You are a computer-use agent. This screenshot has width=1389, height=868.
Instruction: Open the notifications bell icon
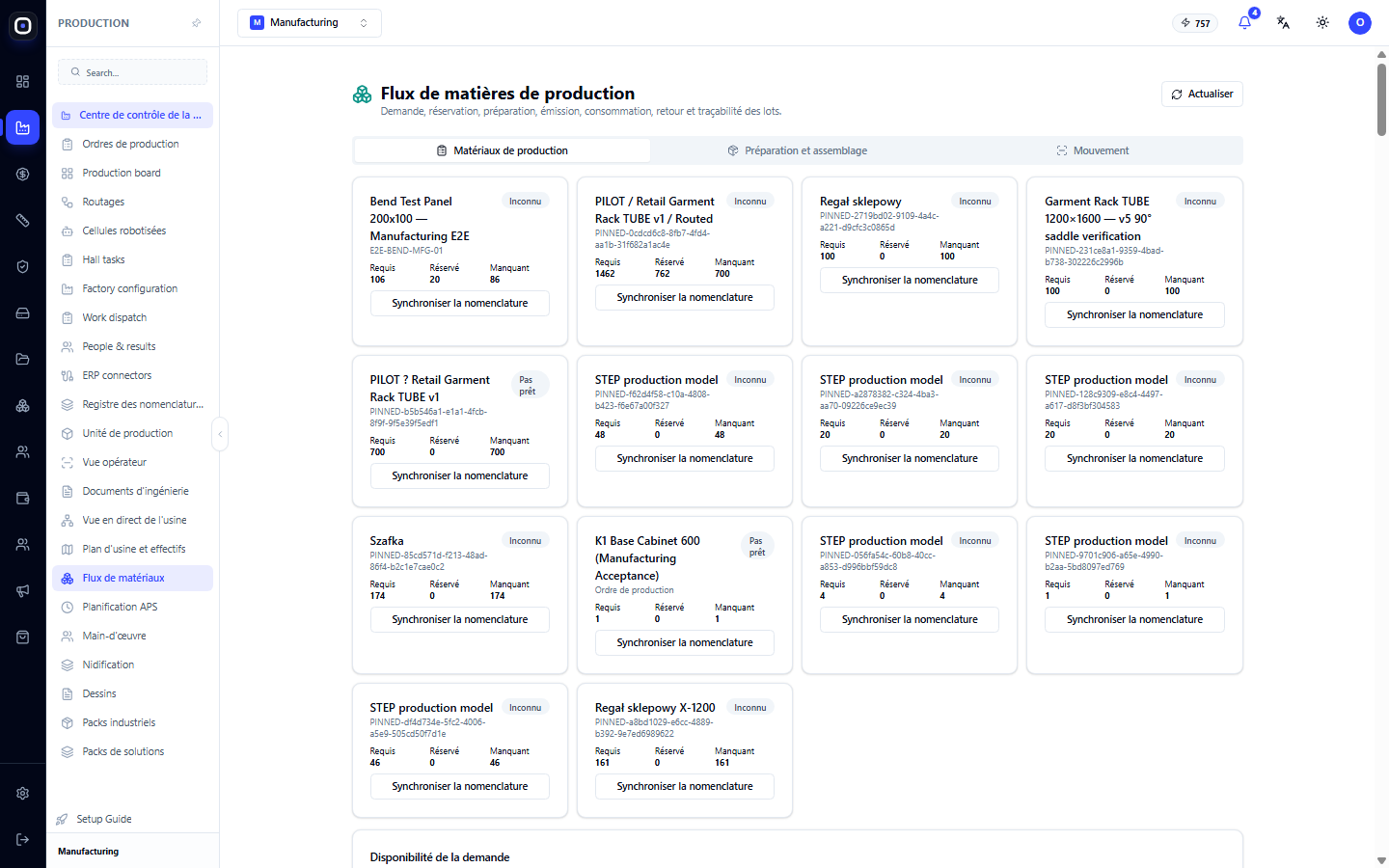[1244, 22]
